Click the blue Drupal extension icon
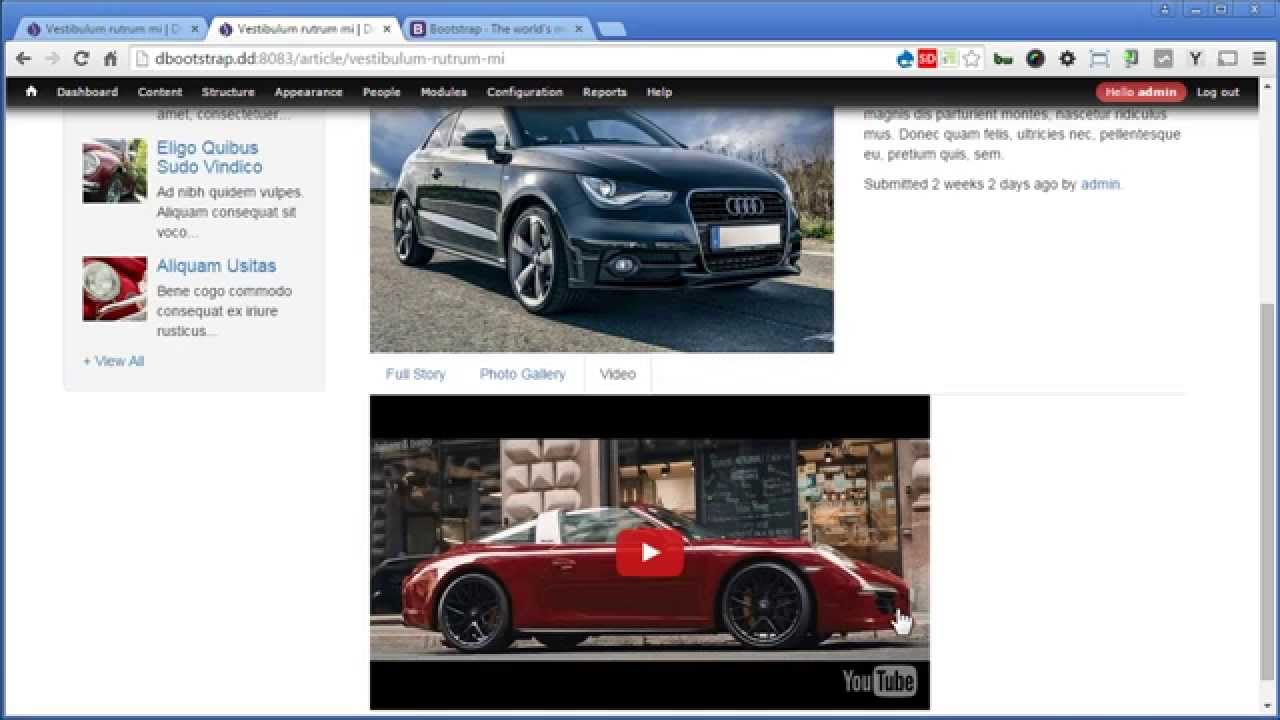1280x720 pixels. [x=905, y=59]
